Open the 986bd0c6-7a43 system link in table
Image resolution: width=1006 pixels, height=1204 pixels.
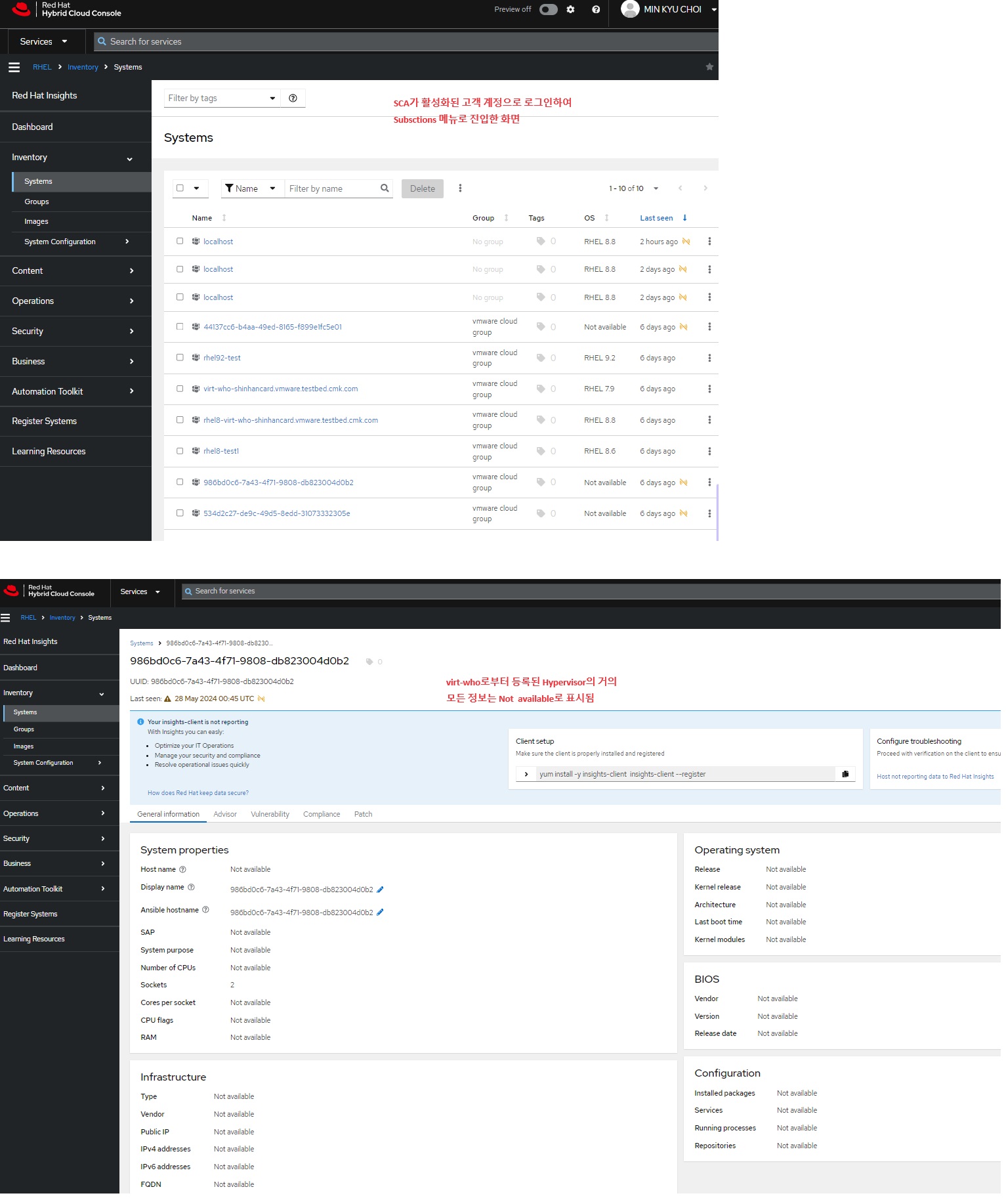pos(278,483)
